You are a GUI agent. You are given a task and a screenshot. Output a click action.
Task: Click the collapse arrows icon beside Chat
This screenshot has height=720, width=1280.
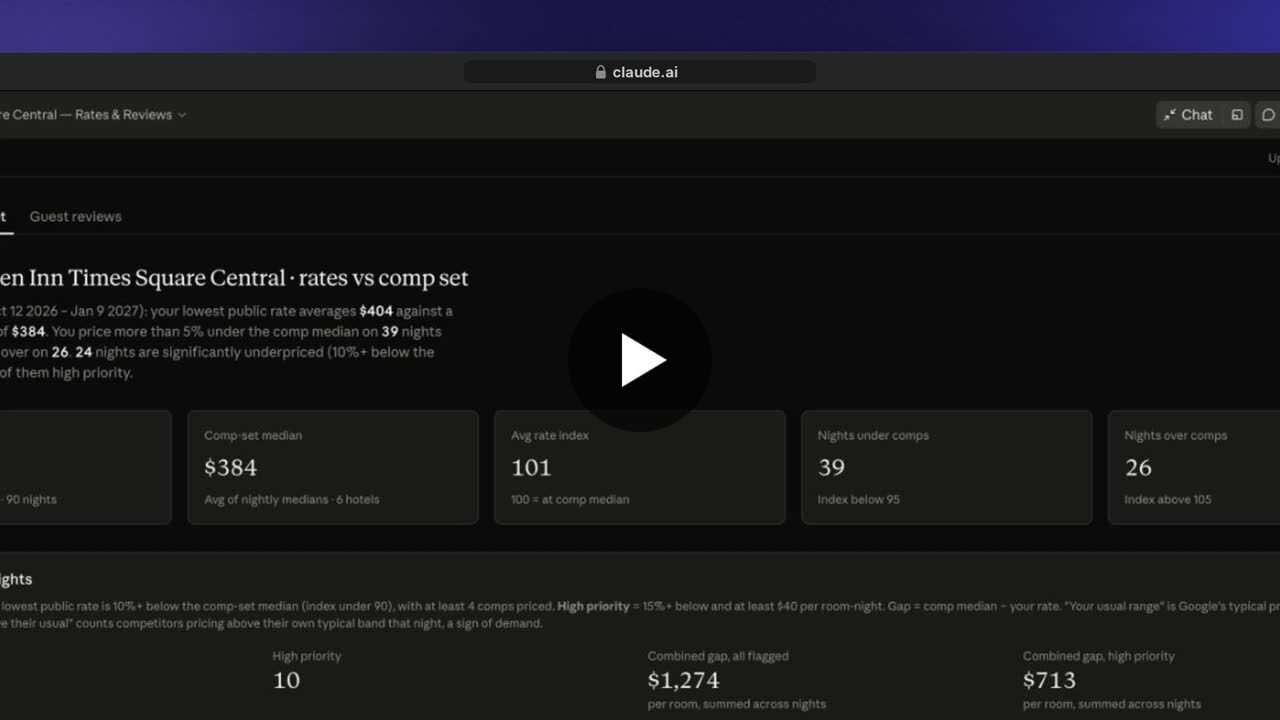pos(1169,115)
